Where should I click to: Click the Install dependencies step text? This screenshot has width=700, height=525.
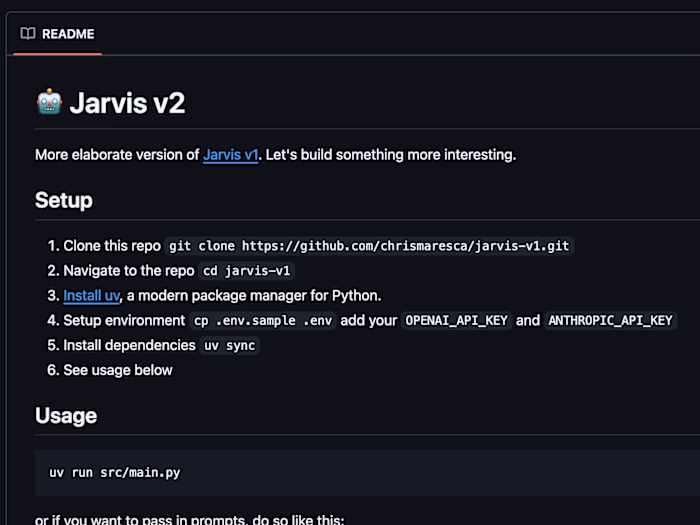click(129, 345)
